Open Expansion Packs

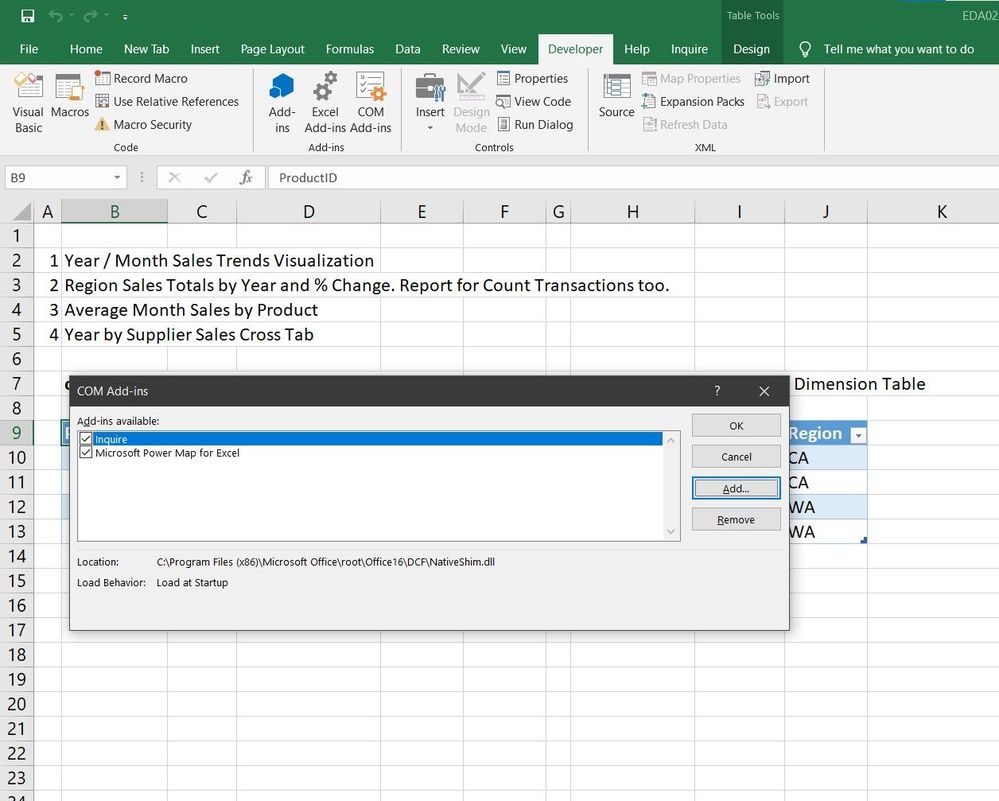693,101
